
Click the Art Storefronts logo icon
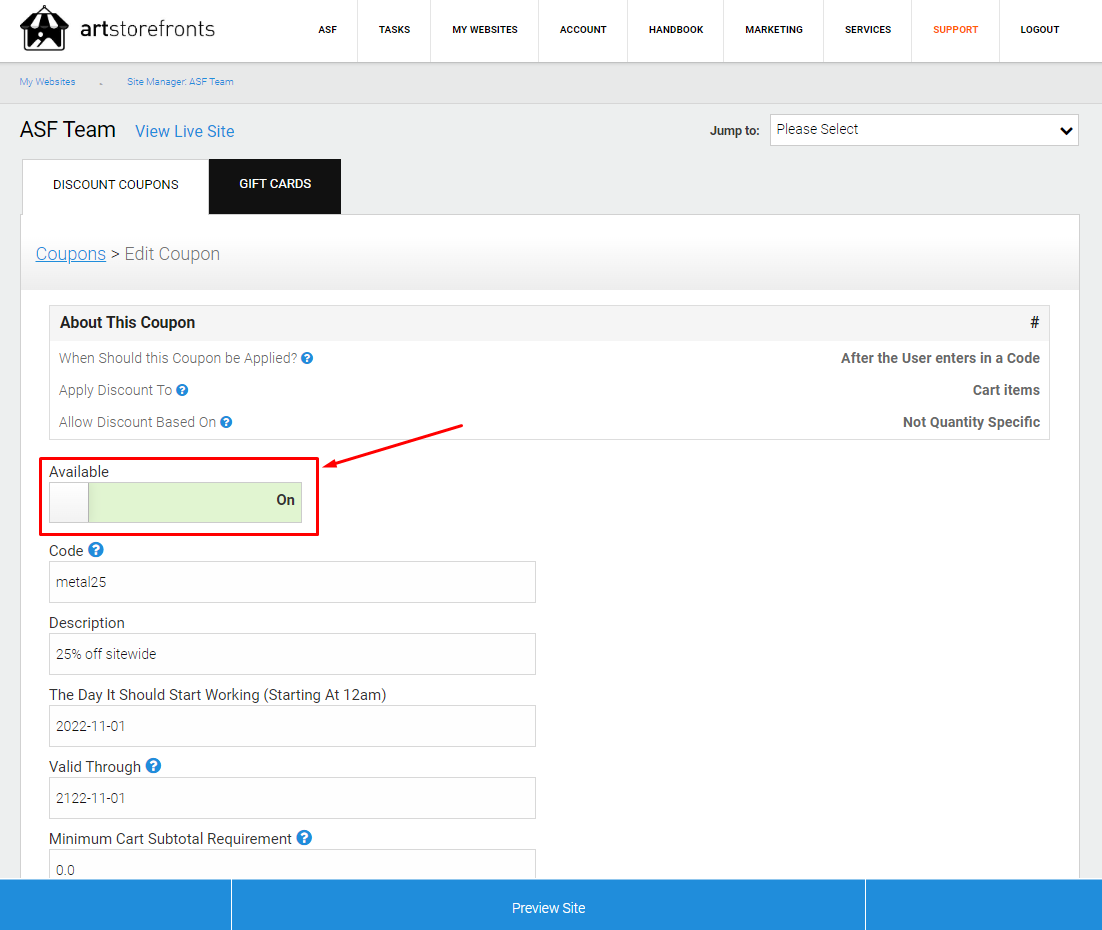click(x=44, y=28)
